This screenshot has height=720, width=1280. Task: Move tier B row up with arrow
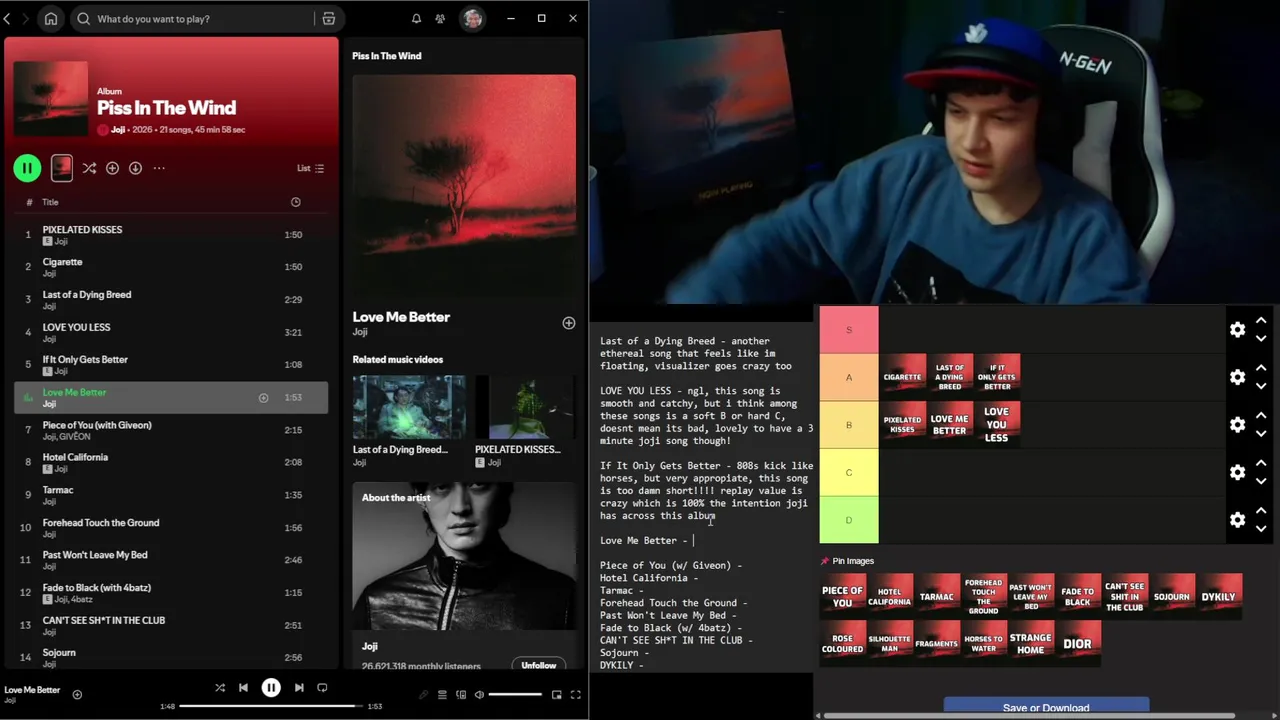(1261, 416)
